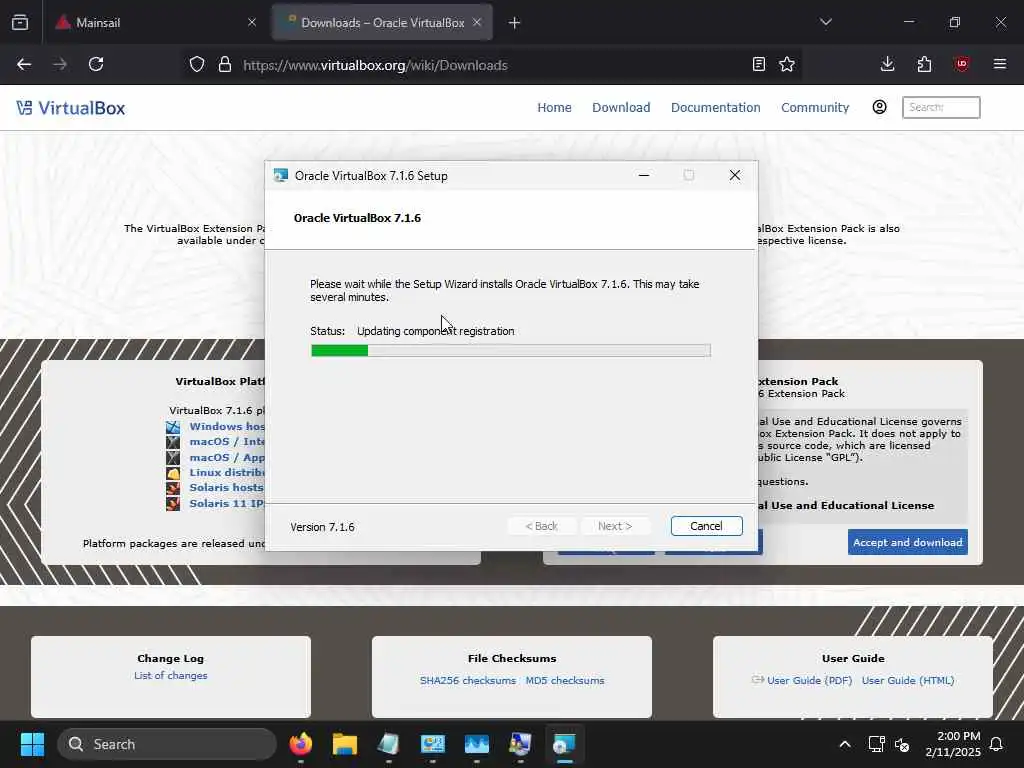Click Cancel in the setup wizard

pos(707,526)
